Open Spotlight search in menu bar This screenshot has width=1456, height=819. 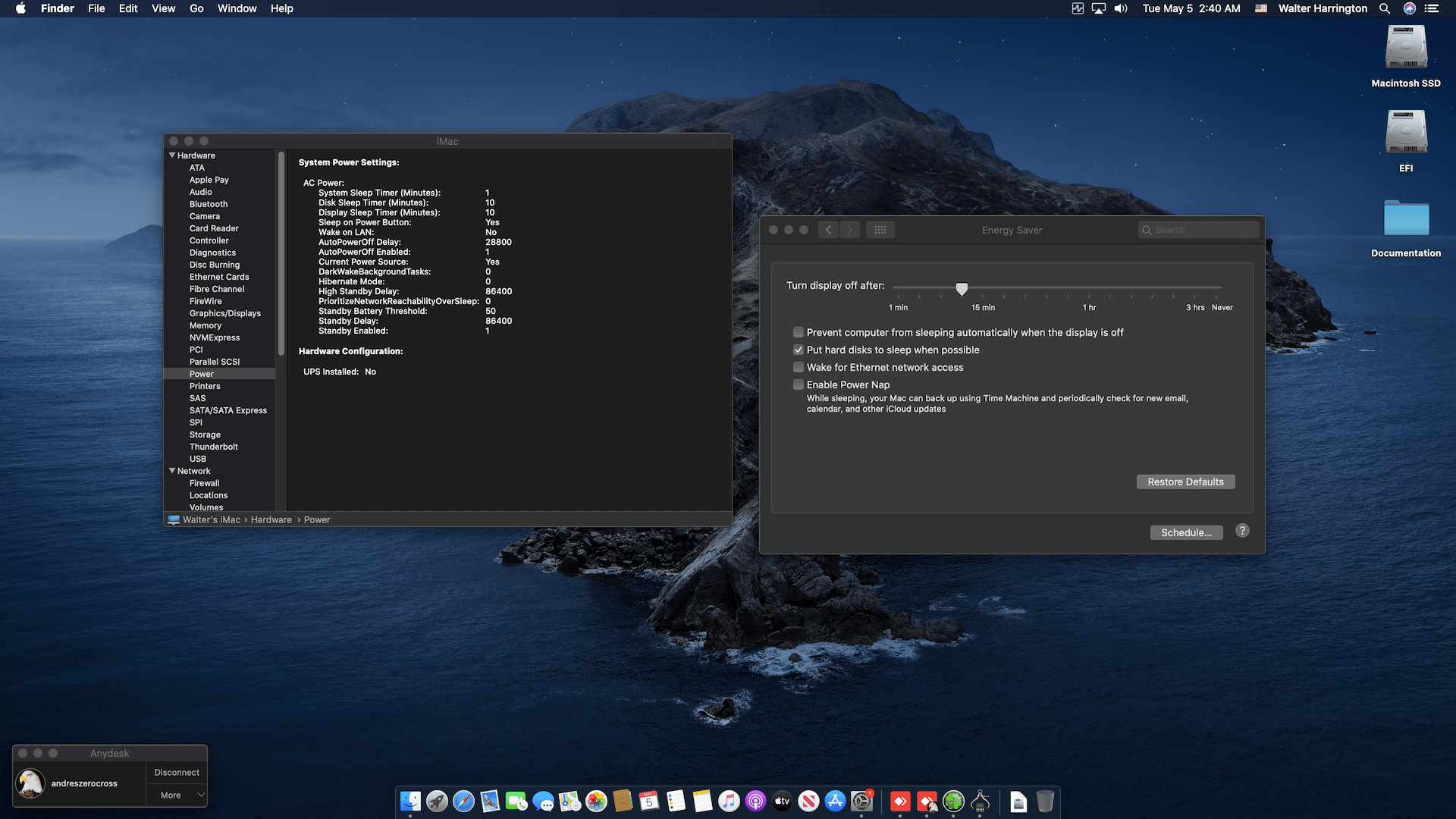1385,8
